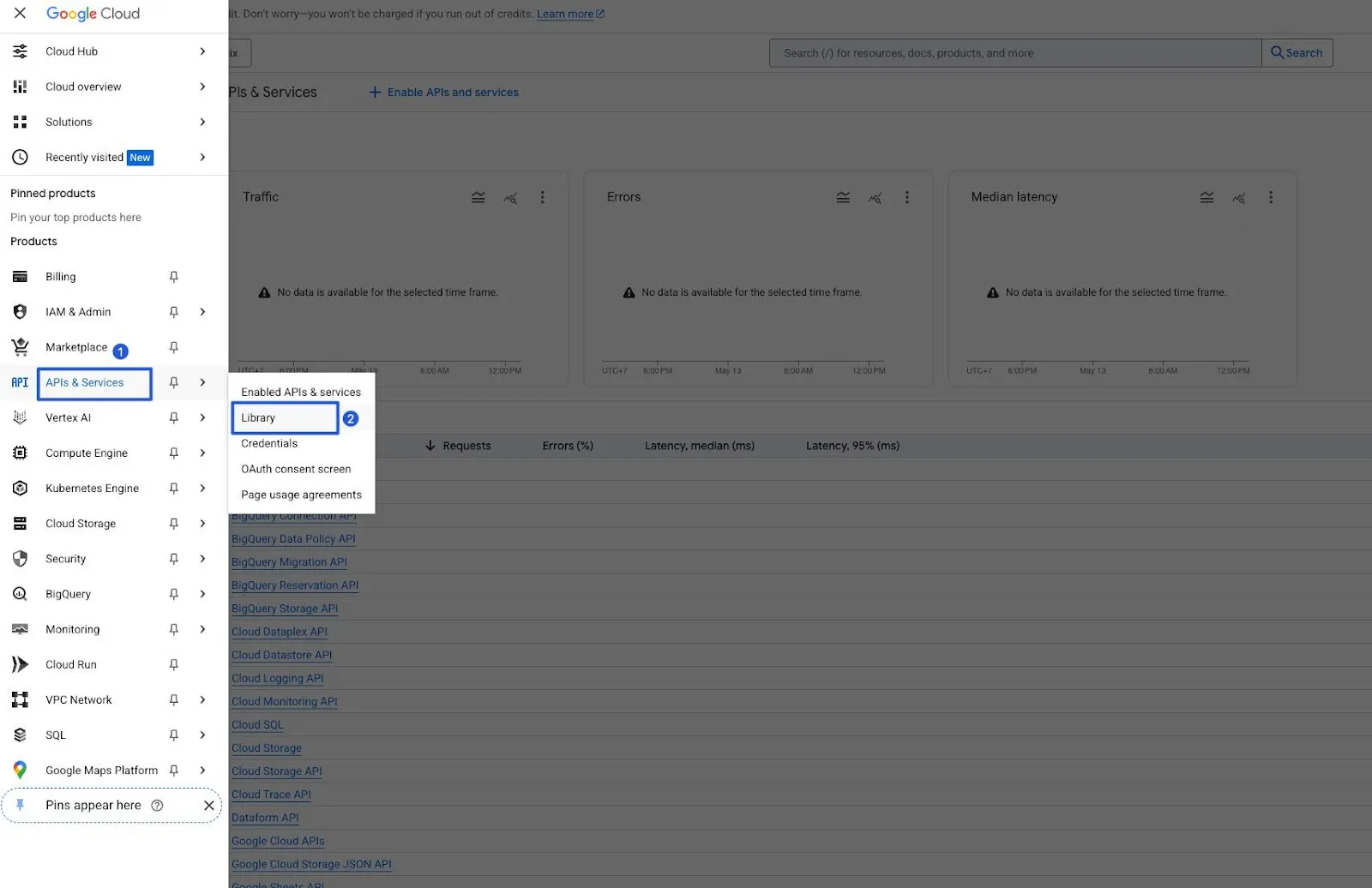This screenshot has height=888, width=1372.
Task: Click the Kubernetes Engine icon
Action: tap(20, 488)
